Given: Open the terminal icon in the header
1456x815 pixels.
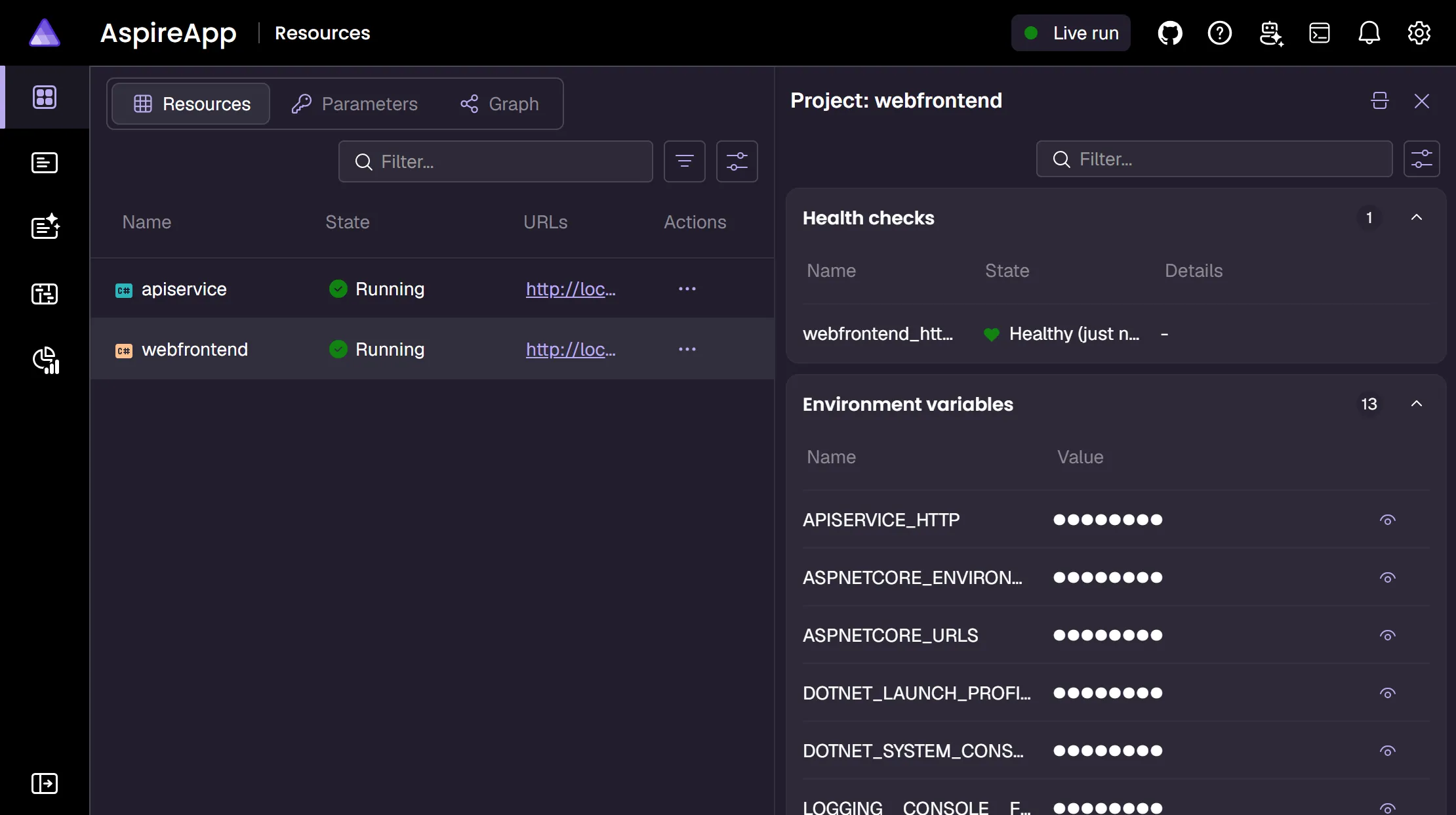Looking at the screenshot, I should tap(1320, 33).
